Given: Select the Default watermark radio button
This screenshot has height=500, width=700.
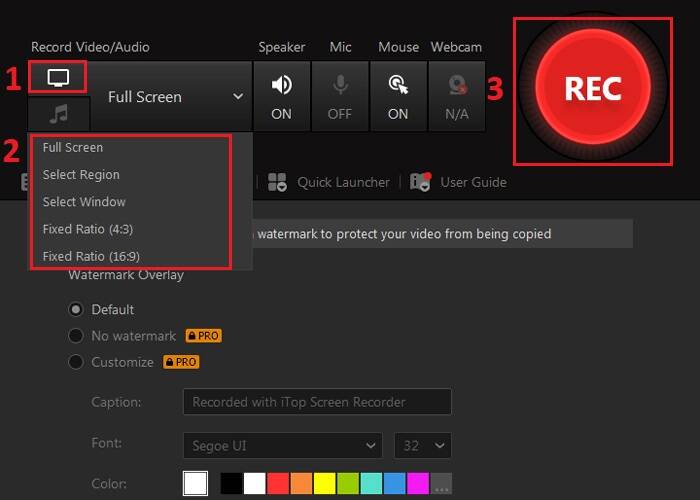Looking at the screenshot, I should click(x=76, y=309).
